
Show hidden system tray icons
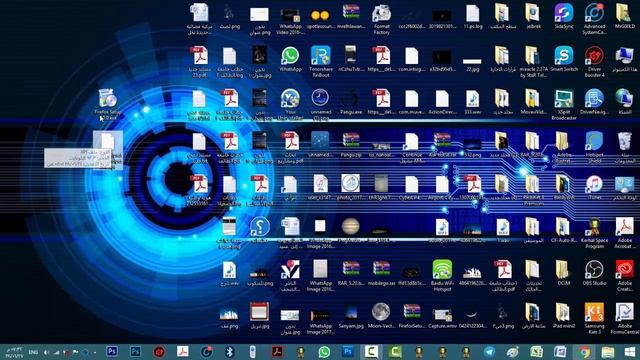click(x=94, y=352)
